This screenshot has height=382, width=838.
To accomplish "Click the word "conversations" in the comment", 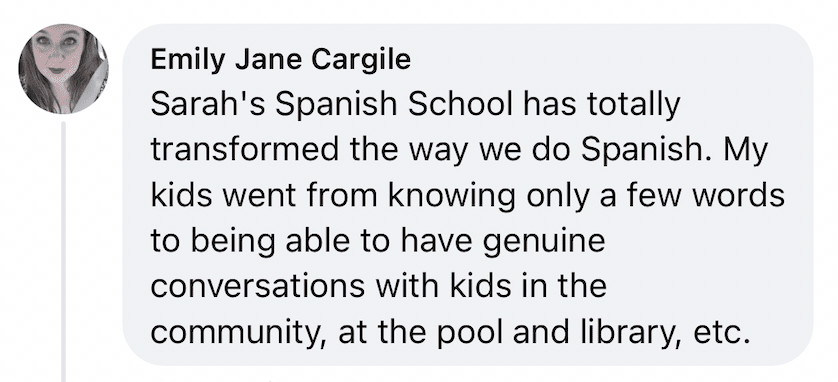I will pos(258,286).
